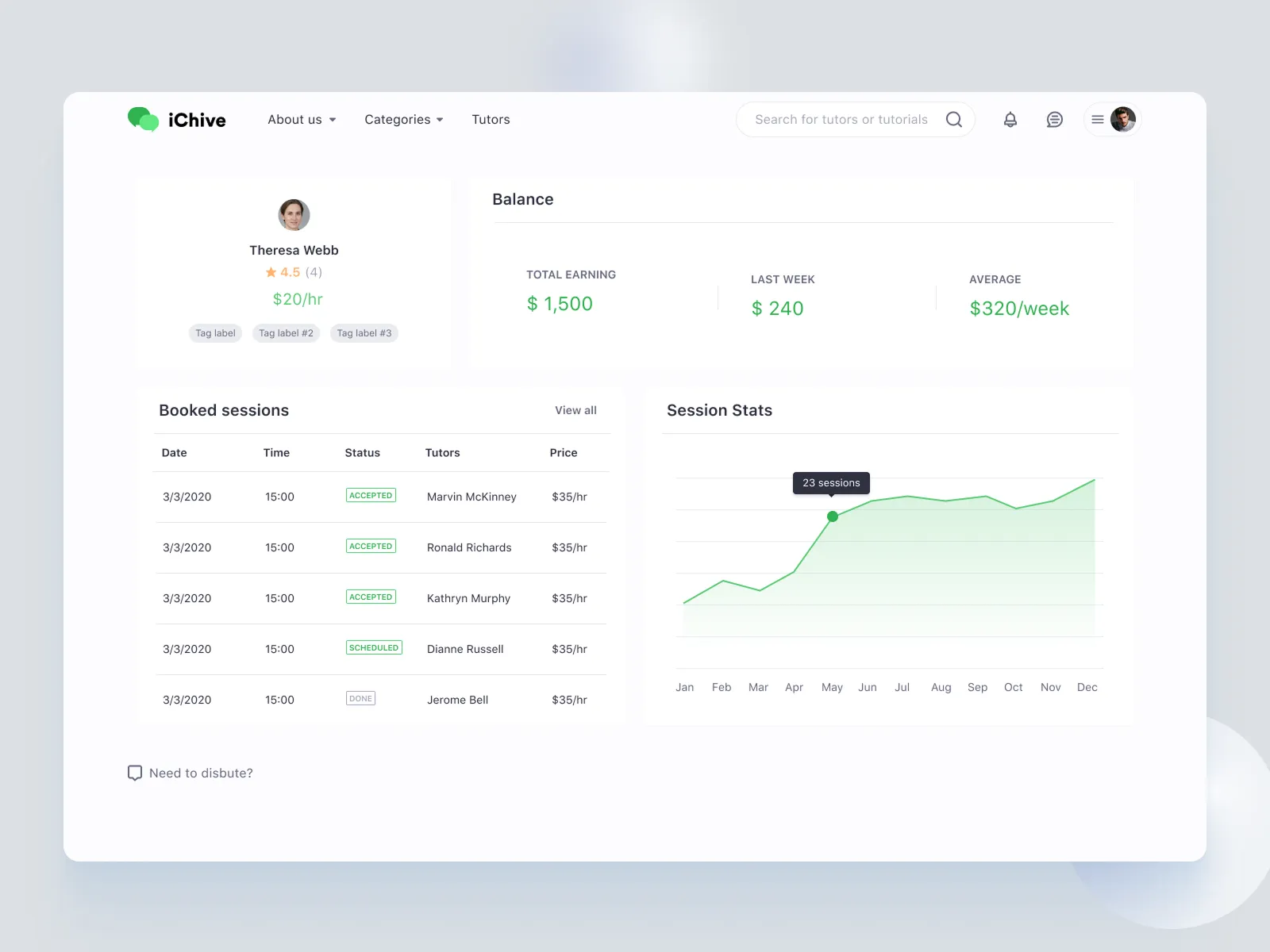
Task: Click tutor name Jerome Bell
Action: pos(457,700)
